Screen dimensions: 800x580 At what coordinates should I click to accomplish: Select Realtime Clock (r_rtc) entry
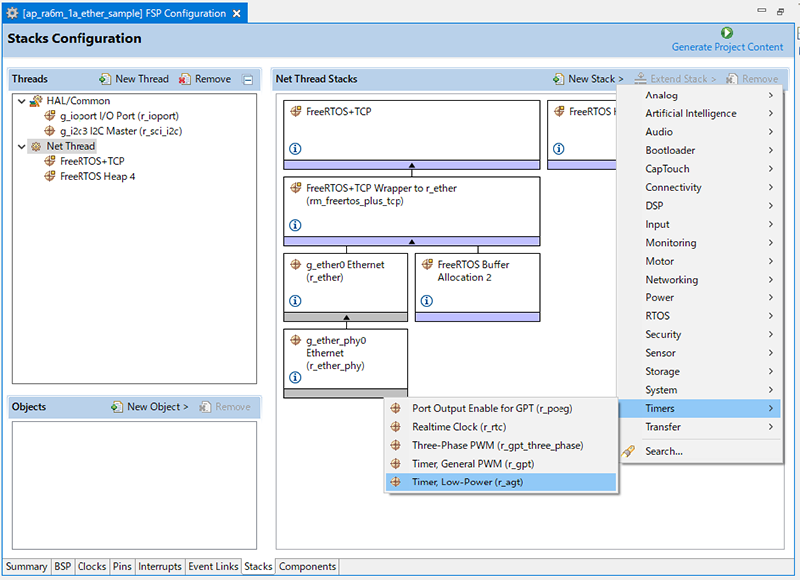(x=501, y=427)
